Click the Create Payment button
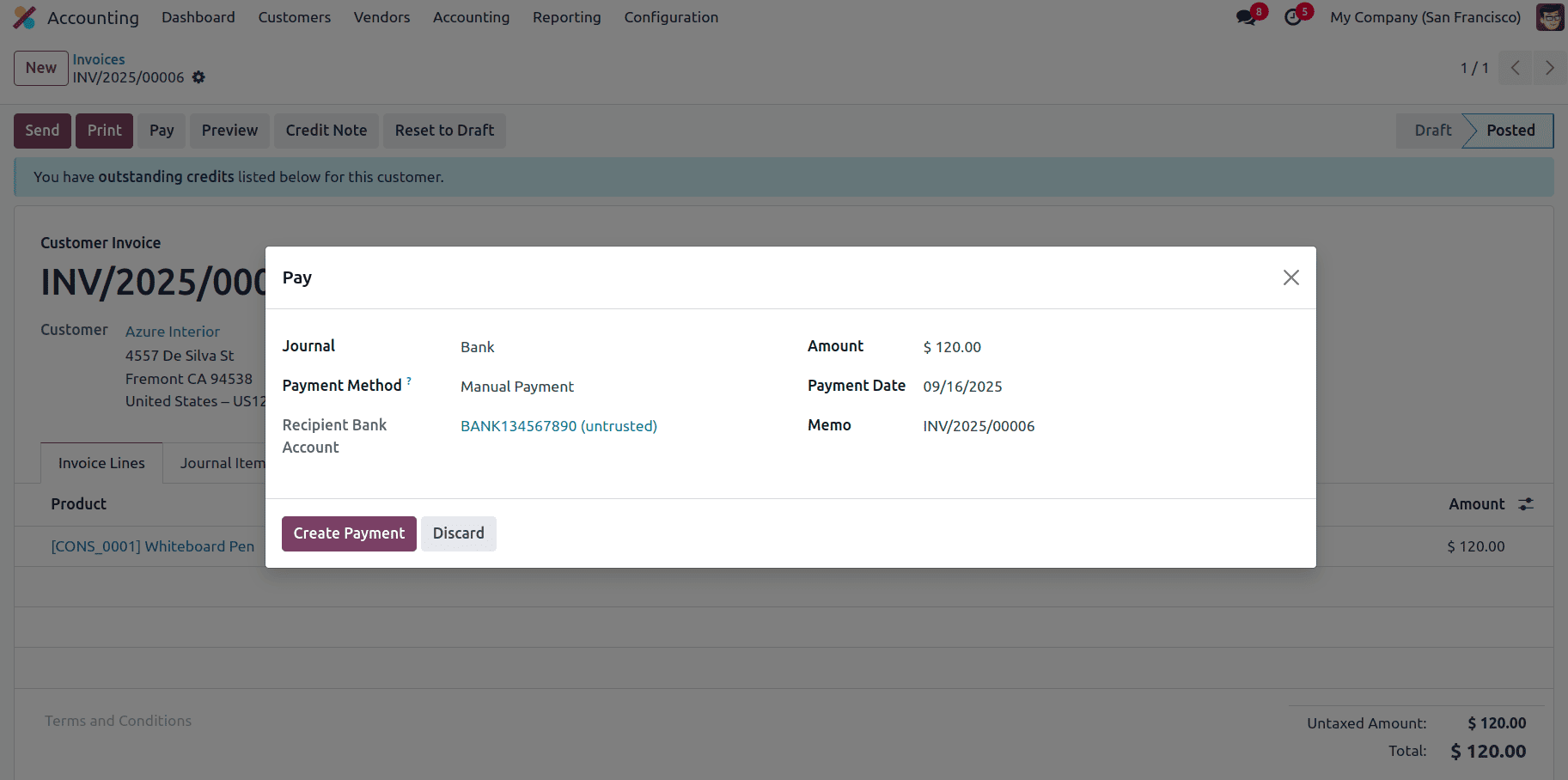1568x780 pixels. tap(348, 533)
